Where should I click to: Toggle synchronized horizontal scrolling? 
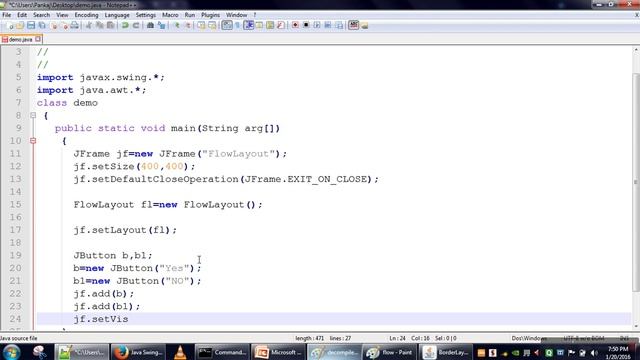pos(212,25)
